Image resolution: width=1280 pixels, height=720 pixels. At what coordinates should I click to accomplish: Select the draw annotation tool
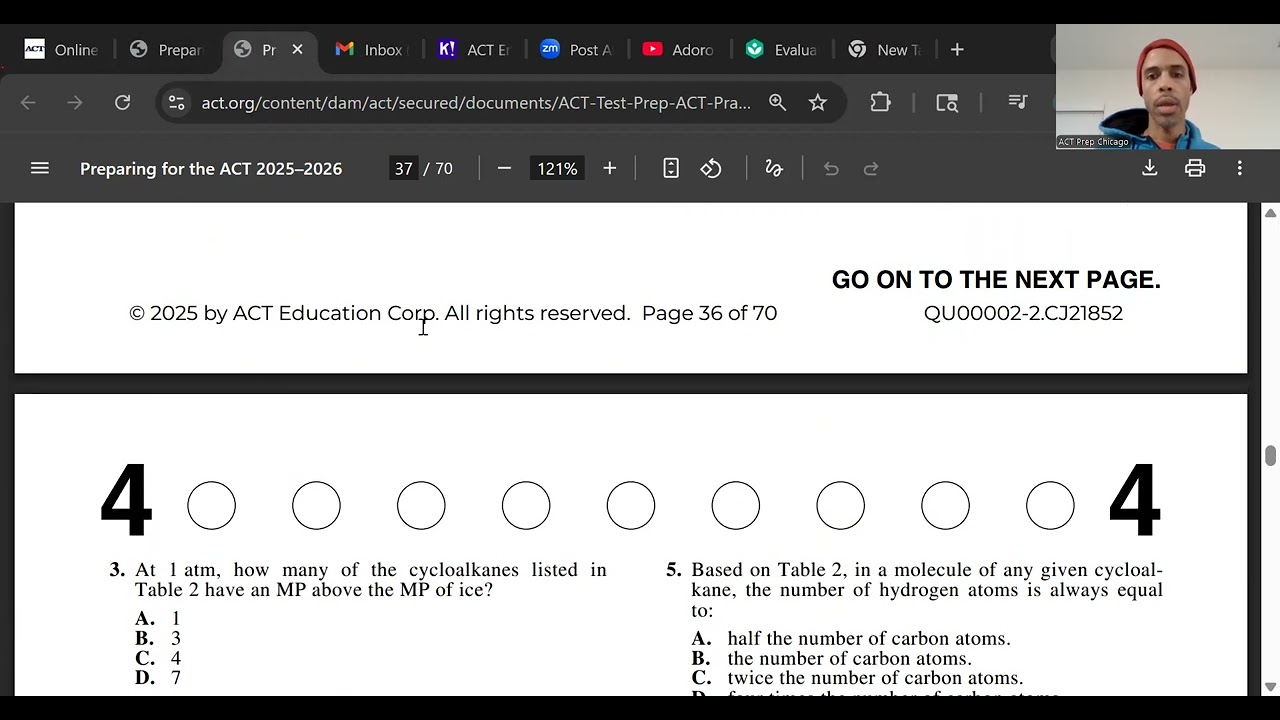click(x=774, y=169)
